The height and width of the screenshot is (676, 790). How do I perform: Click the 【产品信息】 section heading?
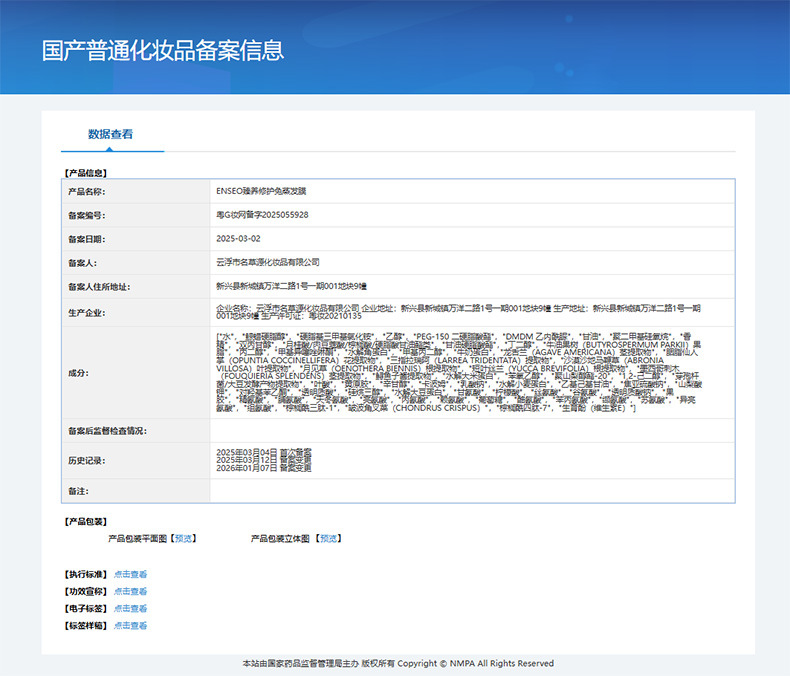tap(86, 173)
